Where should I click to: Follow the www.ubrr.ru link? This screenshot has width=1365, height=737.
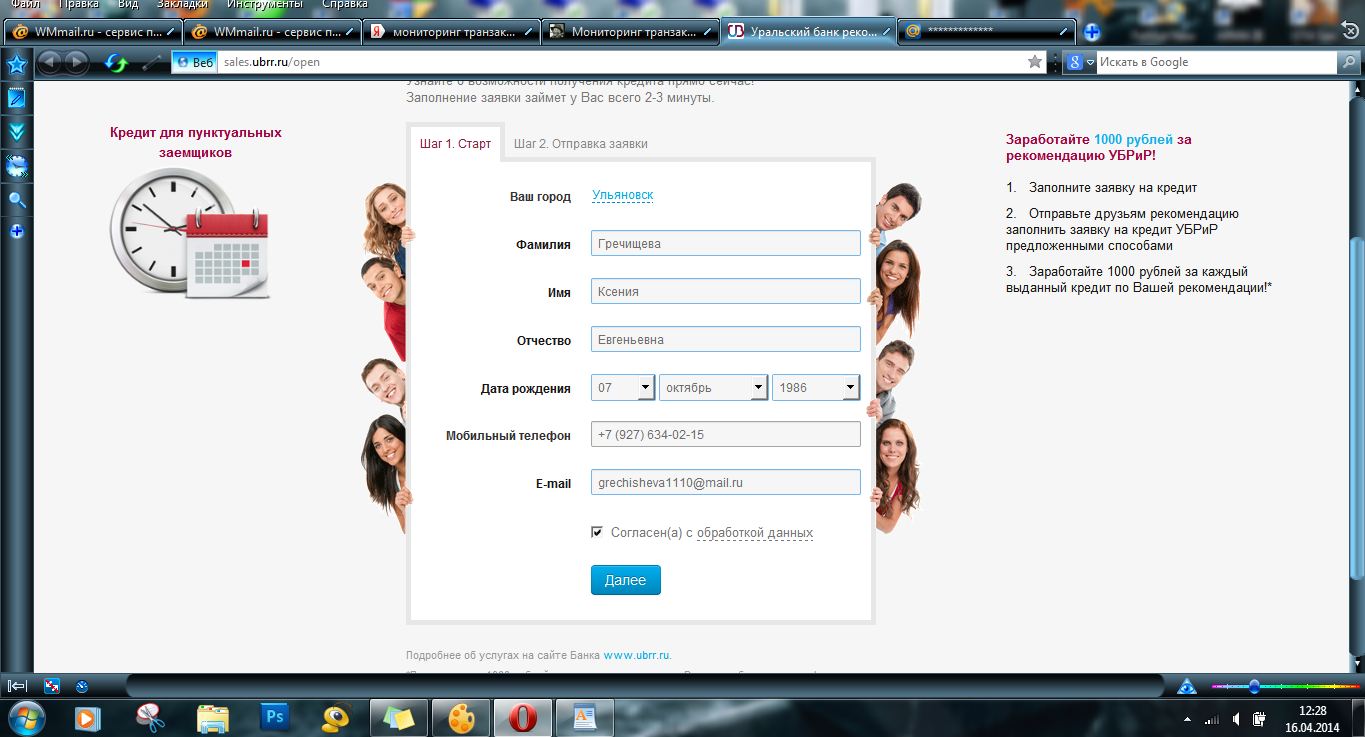(x=637, y=656)
